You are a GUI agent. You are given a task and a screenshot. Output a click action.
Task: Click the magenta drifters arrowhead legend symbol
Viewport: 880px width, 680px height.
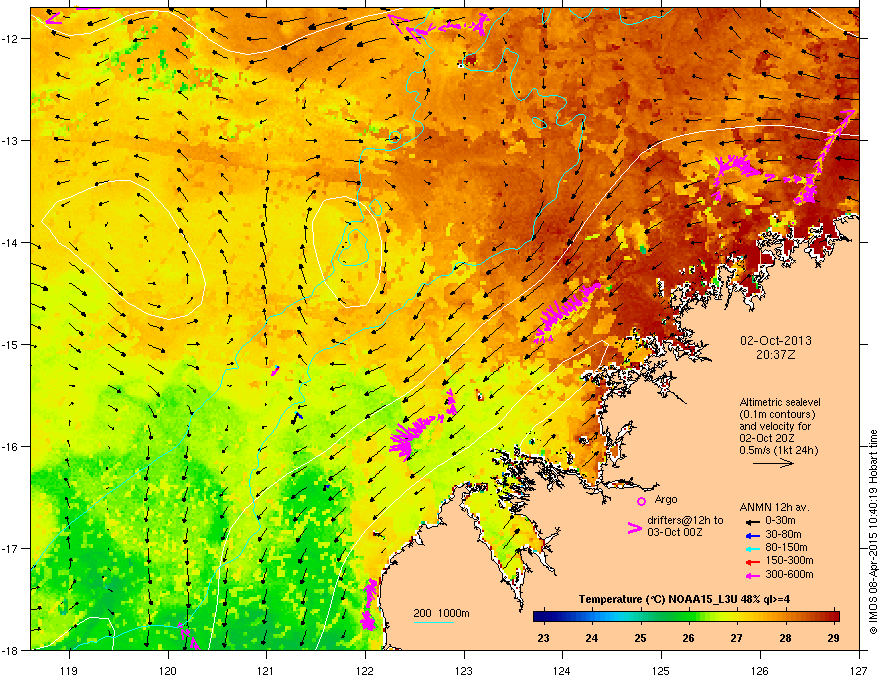634,528
